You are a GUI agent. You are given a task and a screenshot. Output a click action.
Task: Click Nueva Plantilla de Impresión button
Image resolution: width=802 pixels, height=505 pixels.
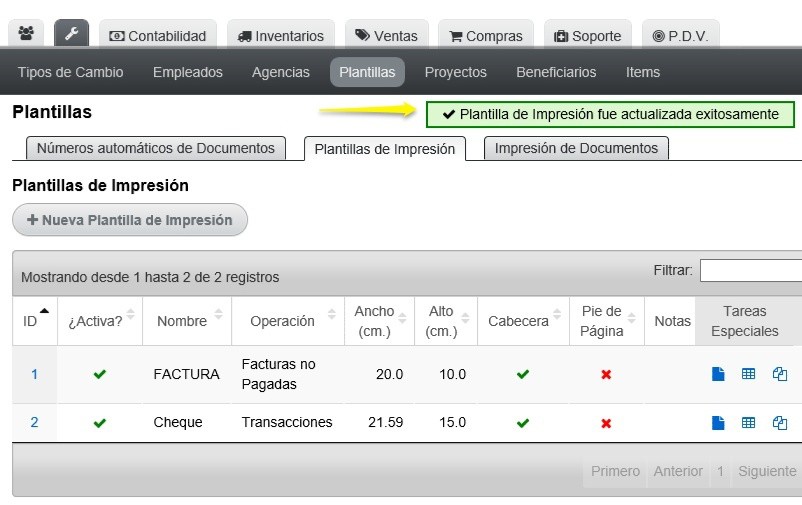point(130,220)
